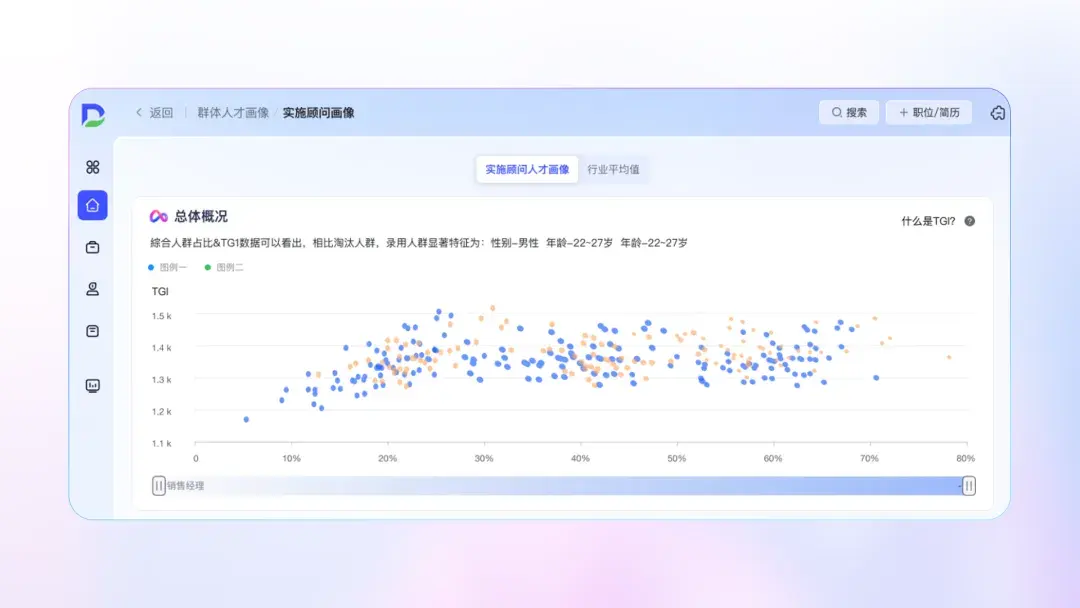
Task: Click the infinity logo beside 总体概况
Action: click(158, 216)
